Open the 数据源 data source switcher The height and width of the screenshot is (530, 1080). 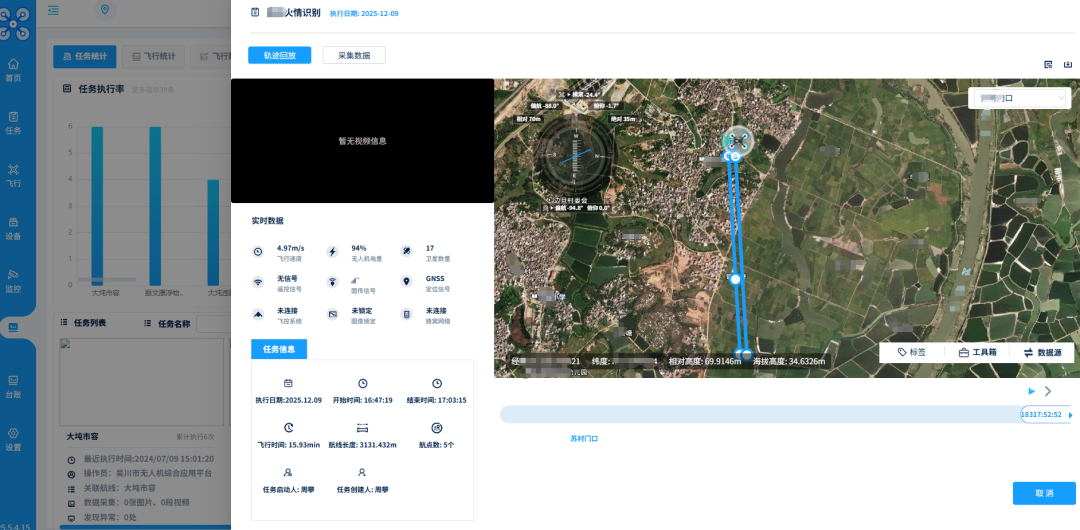(1044, 352)
